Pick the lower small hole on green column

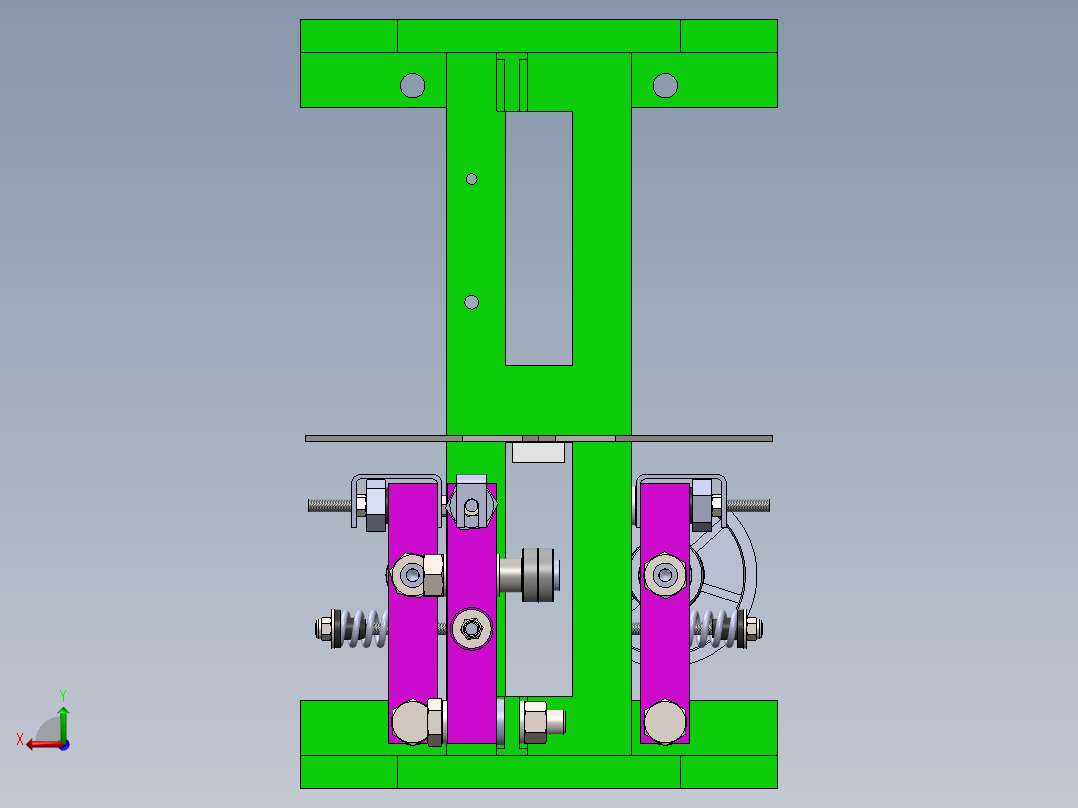[472, 302]
